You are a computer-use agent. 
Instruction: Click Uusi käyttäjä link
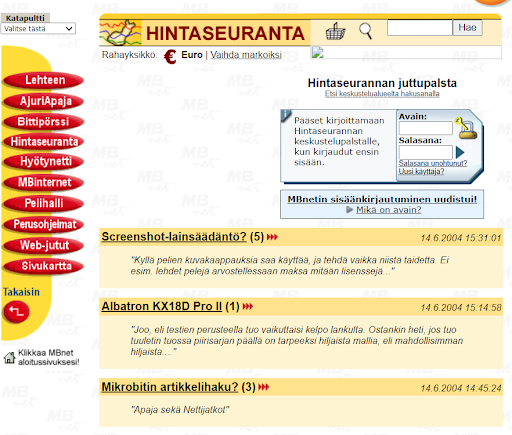(421, 171)
